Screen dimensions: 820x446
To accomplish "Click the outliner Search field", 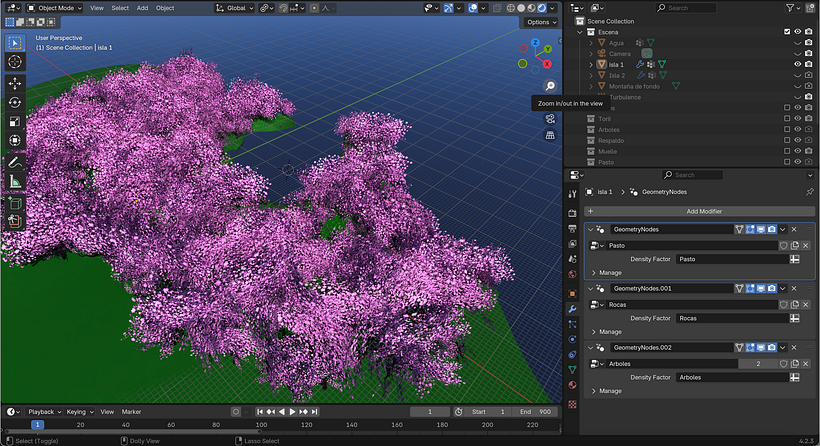I will [686, 8].
